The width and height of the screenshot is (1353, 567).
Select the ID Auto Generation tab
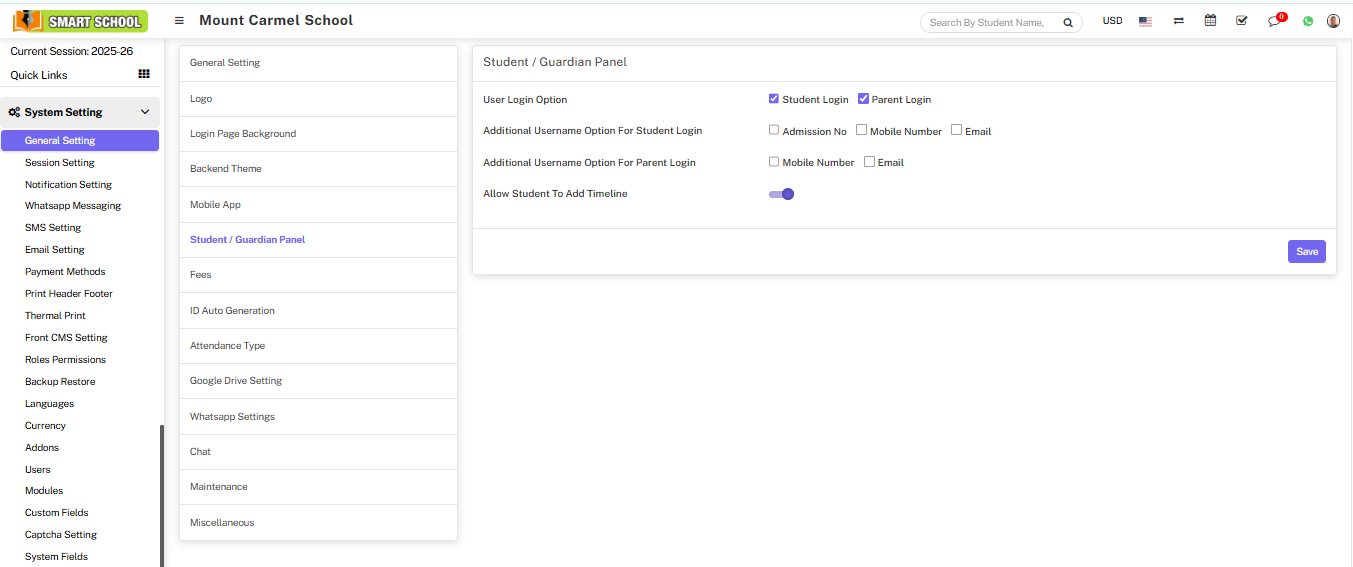point(232,311)
